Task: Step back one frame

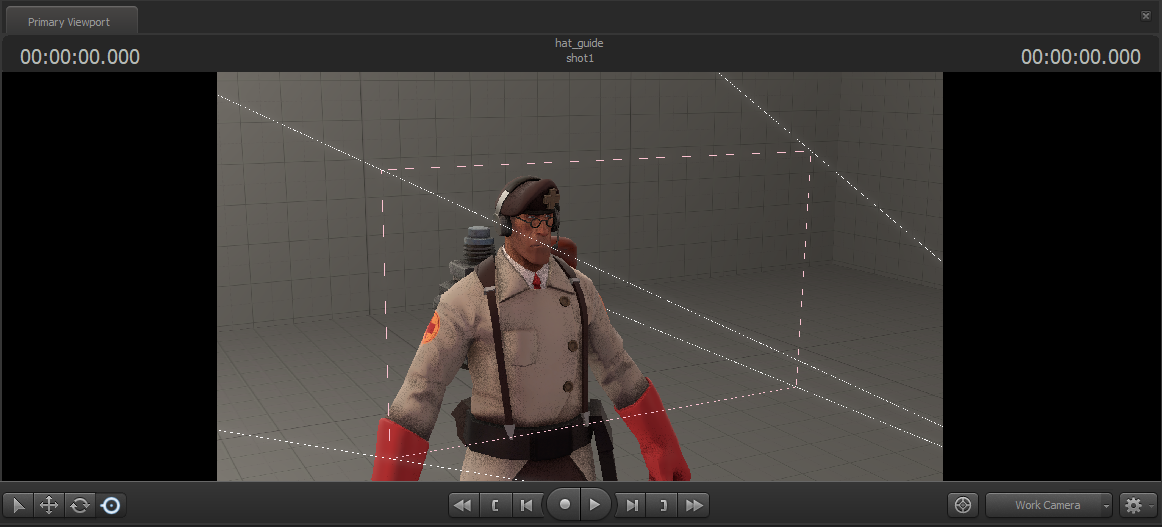Action: (526, 506)
